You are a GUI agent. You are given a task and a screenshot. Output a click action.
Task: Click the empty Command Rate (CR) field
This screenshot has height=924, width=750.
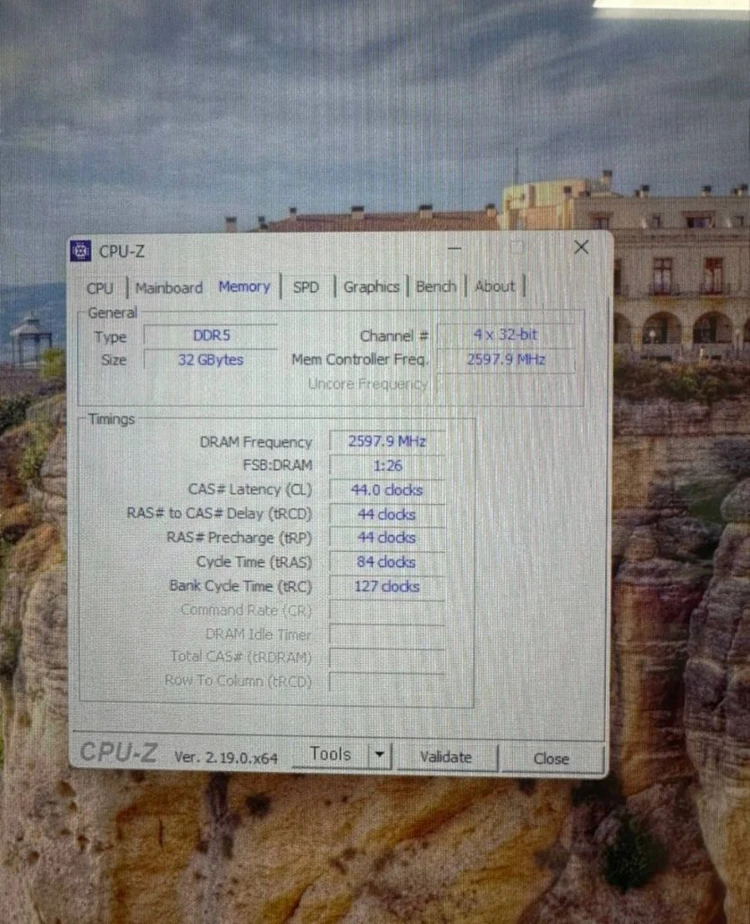387,610
